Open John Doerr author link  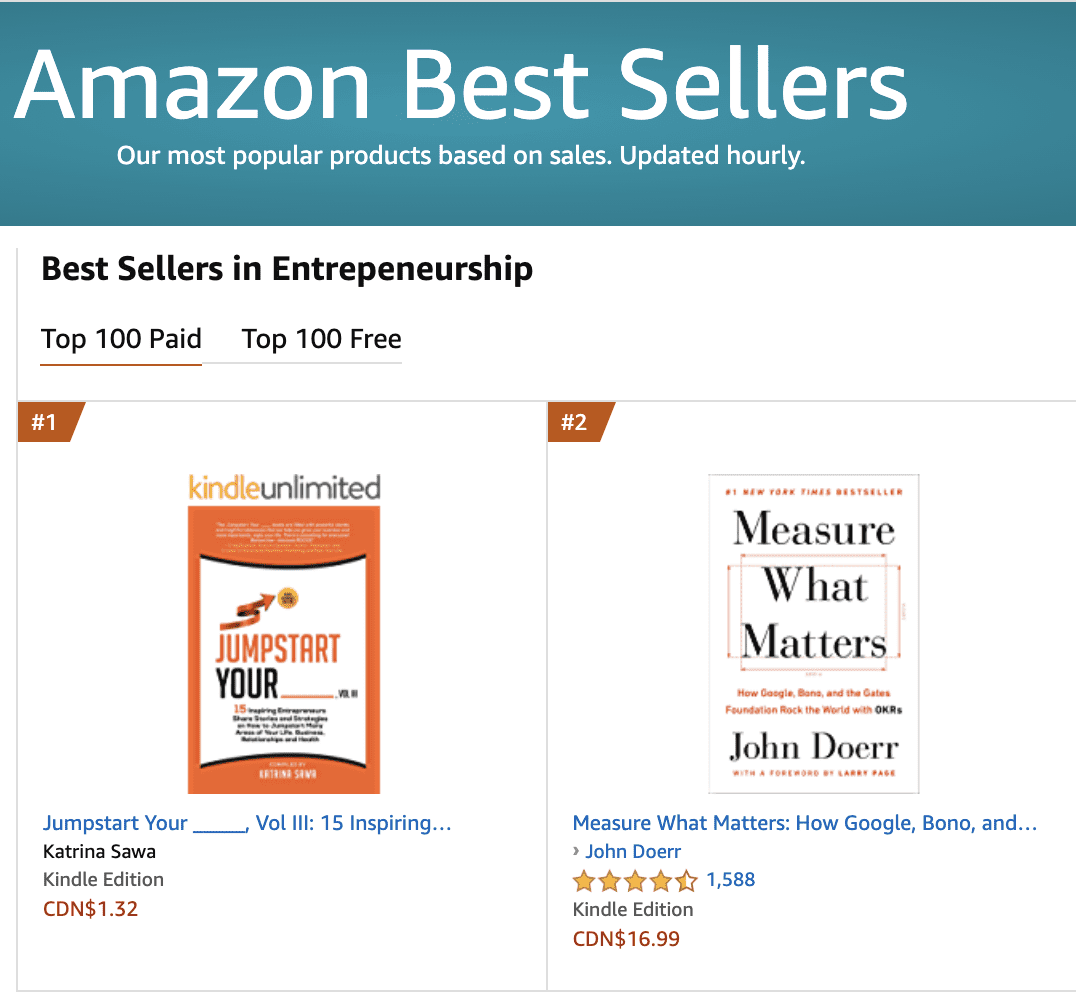(633, 851)
